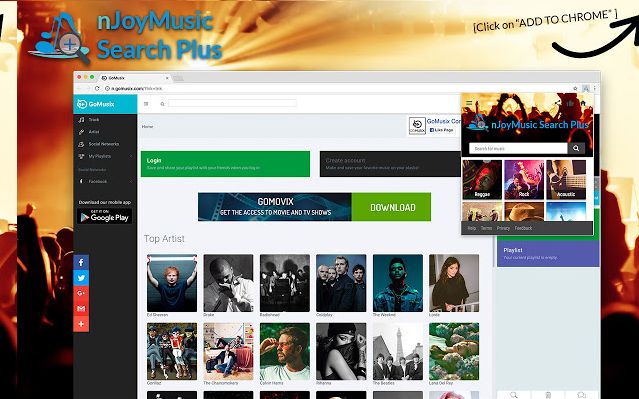
Task: Select the Reggae genre thumbnail
Action: 482,179
